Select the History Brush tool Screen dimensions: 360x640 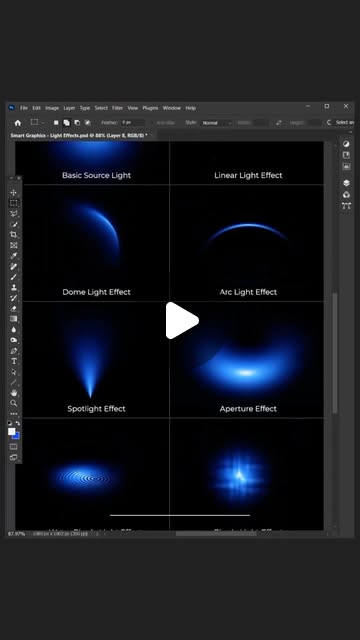14,298
